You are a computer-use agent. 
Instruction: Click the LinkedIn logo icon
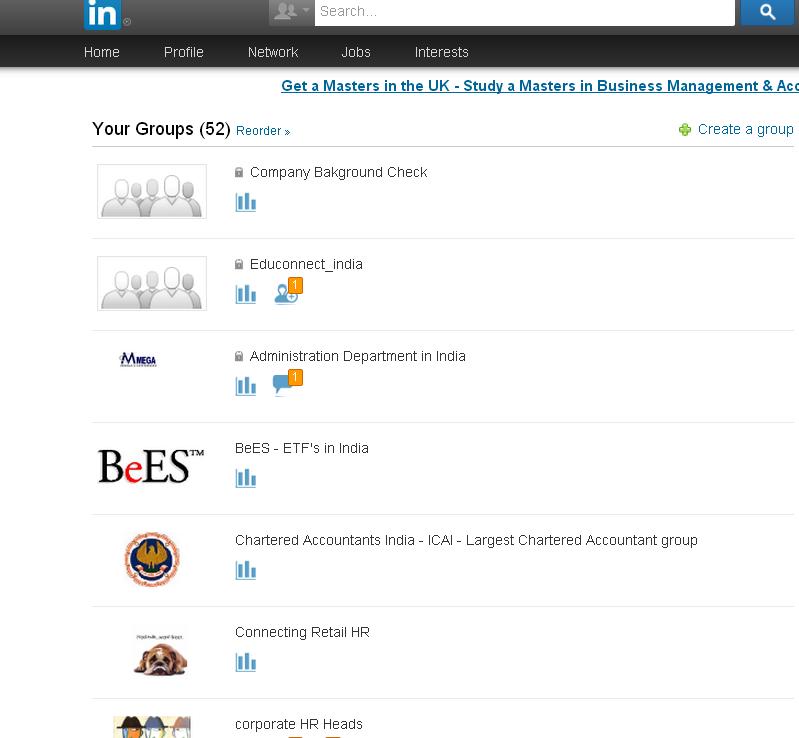coord(102,14)
